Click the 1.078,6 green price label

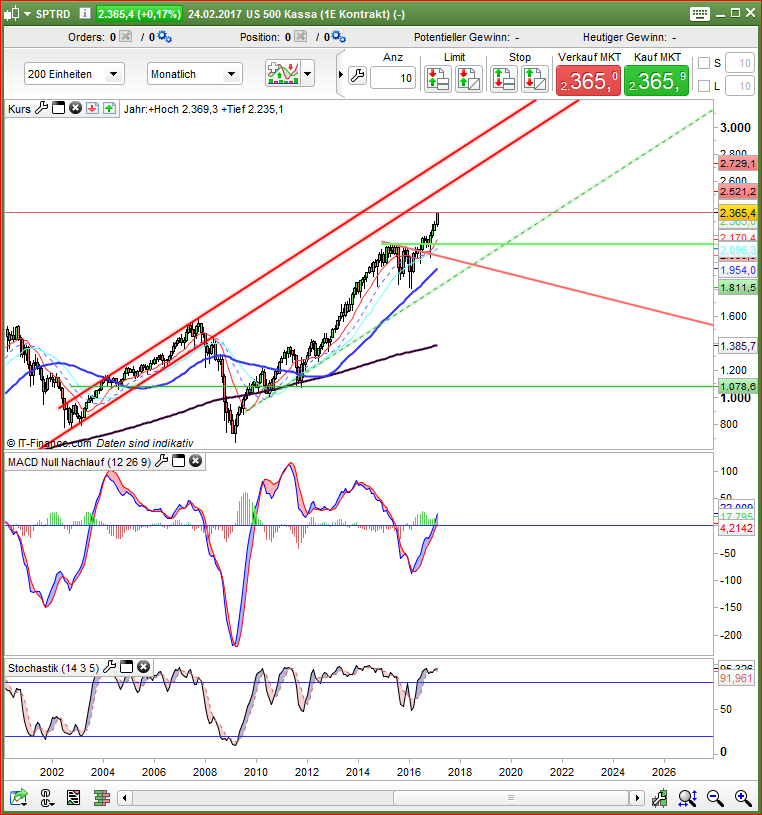point(737,386)
